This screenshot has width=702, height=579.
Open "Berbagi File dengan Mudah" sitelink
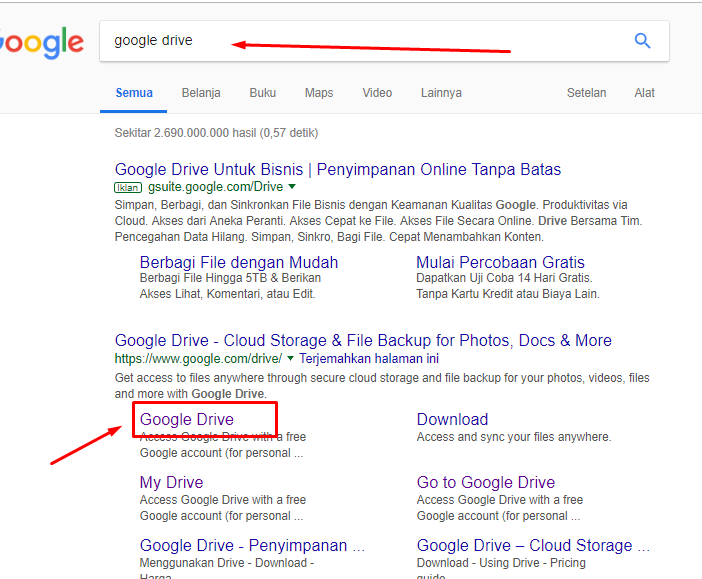click(239, 262)
